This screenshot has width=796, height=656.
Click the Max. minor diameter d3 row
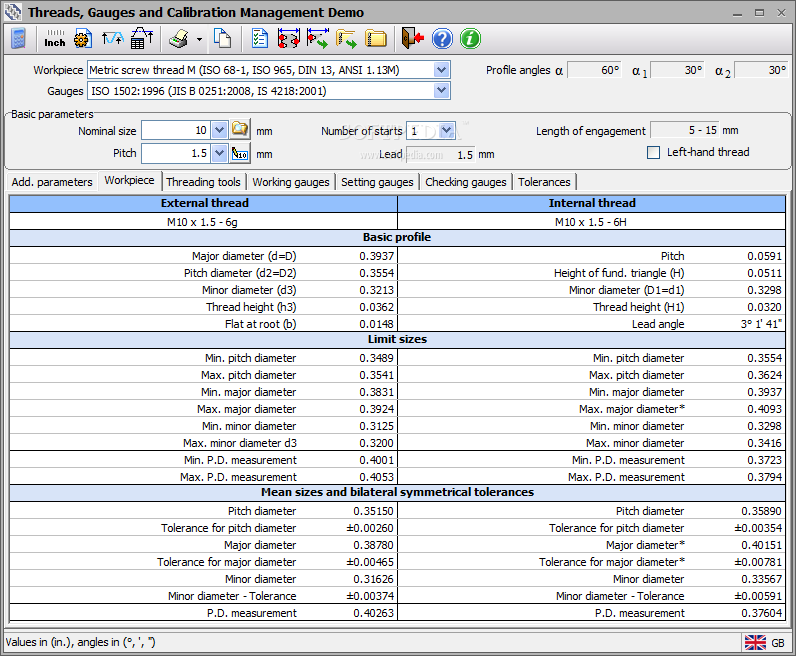click(x=204, y=443)
